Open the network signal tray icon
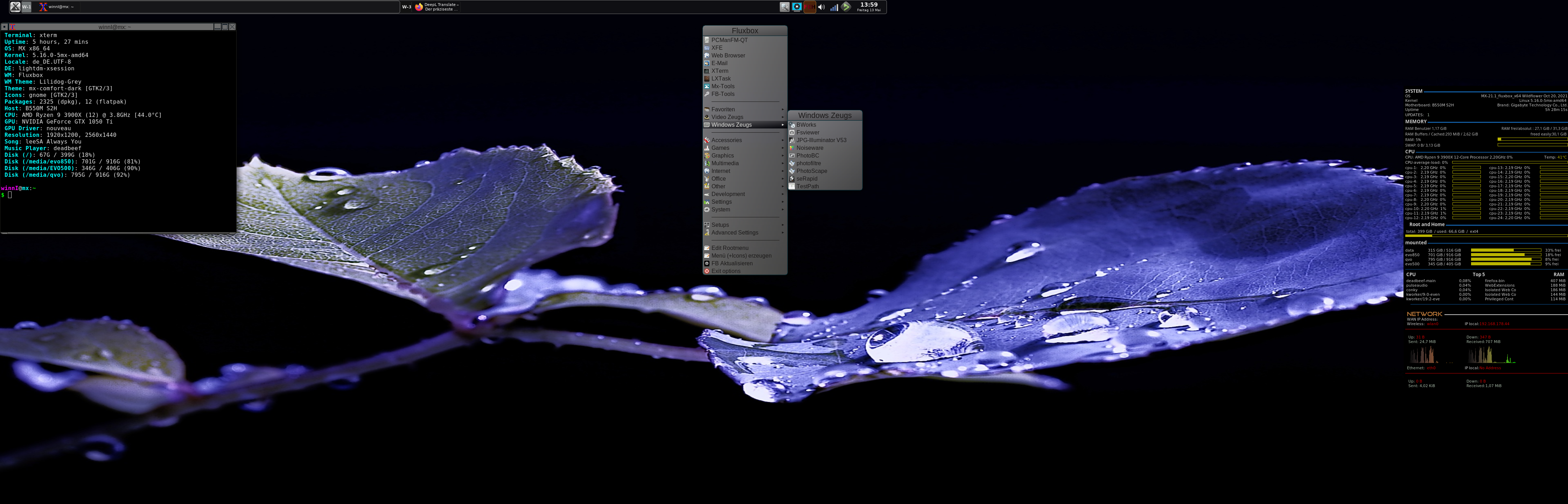This screenshot has width=1568, height=504. tap(834, 7)
